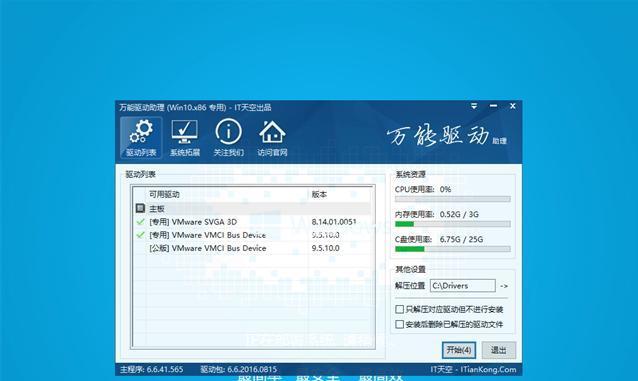Click the 开始(4) button

coord(459,350)
